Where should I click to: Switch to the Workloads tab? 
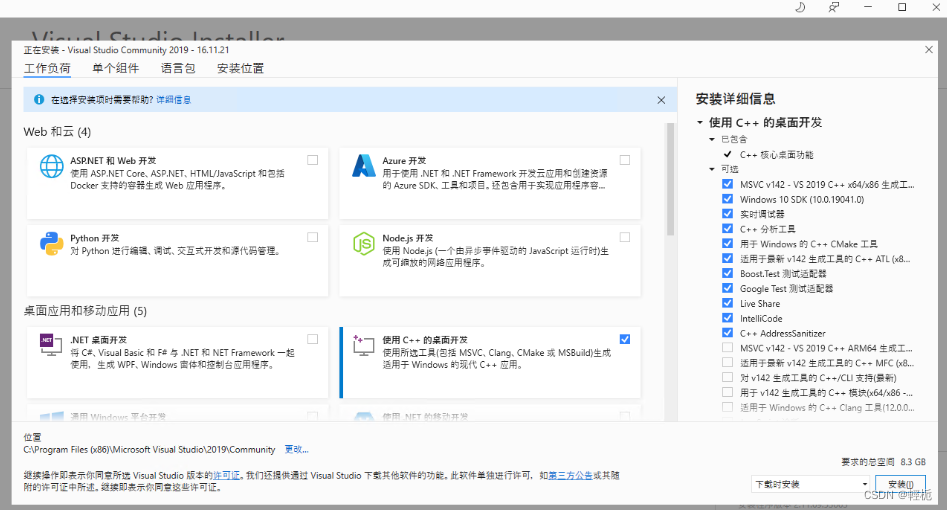47,68
